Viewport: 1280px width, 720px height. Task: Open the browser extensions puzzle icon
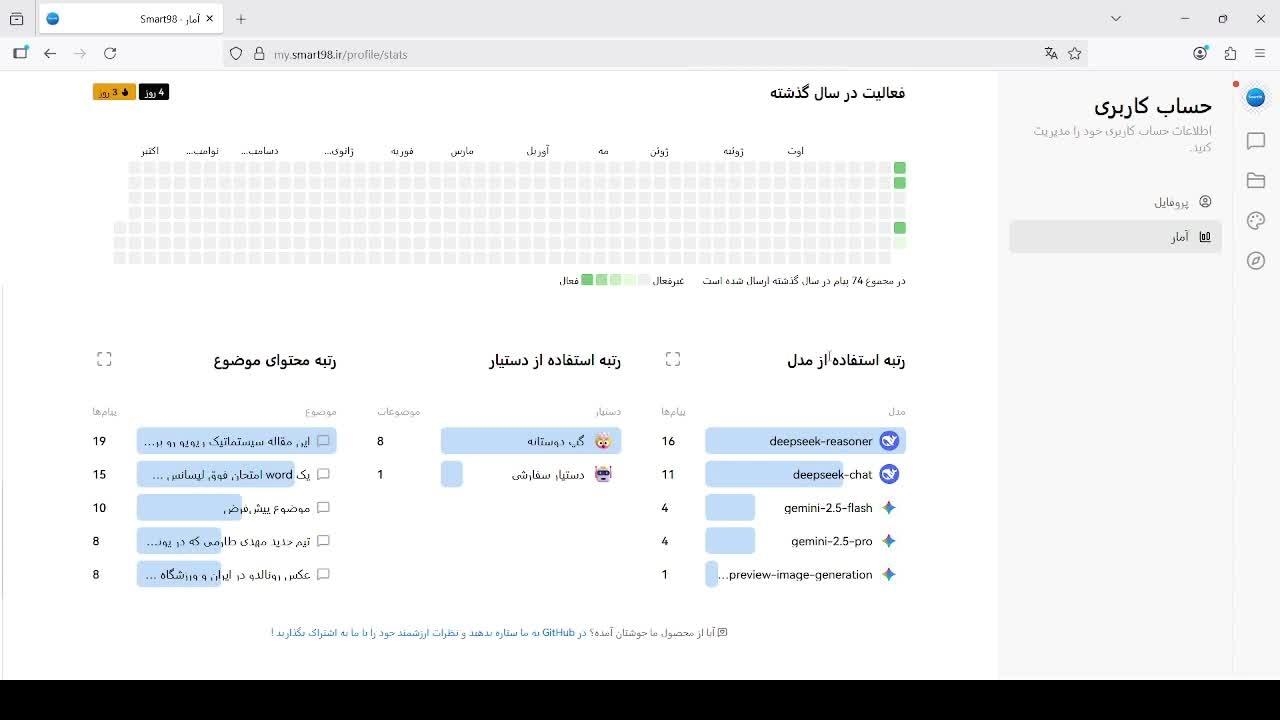(1231, 54)
